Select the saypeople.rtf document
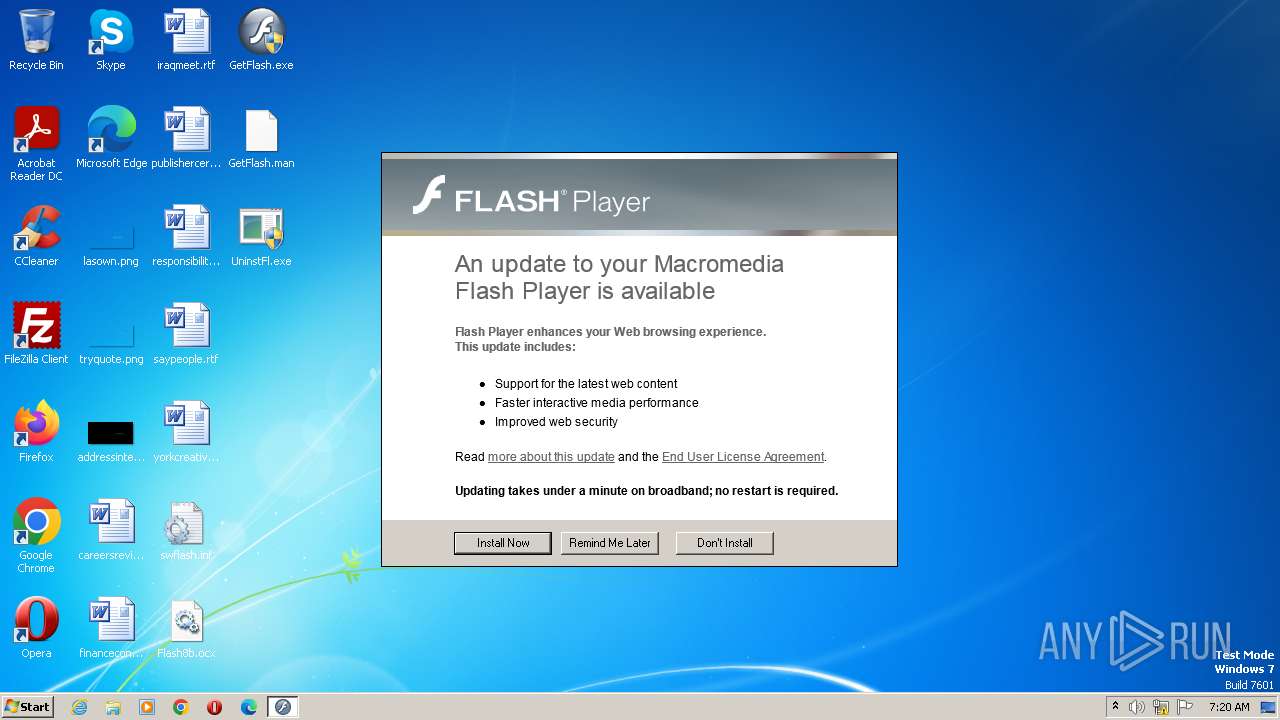1280x720 pixels. (186, 334)
